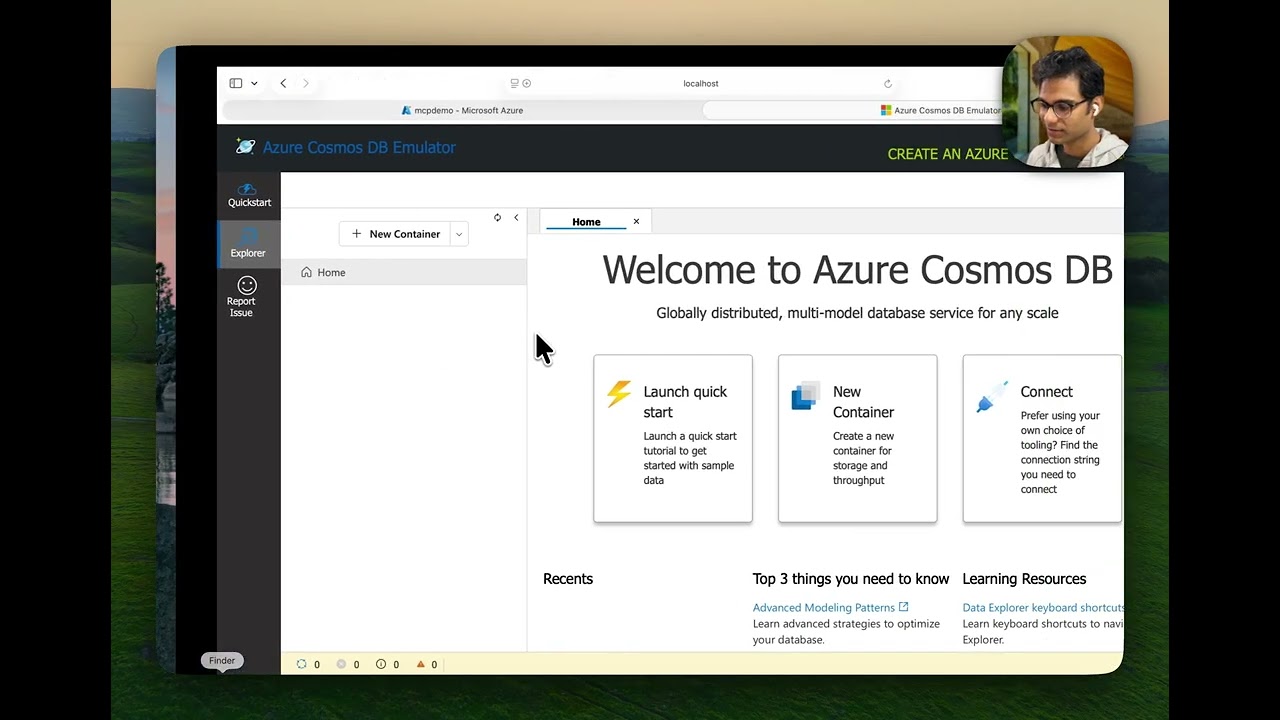Click the info count status icon

tap(381, 664)
